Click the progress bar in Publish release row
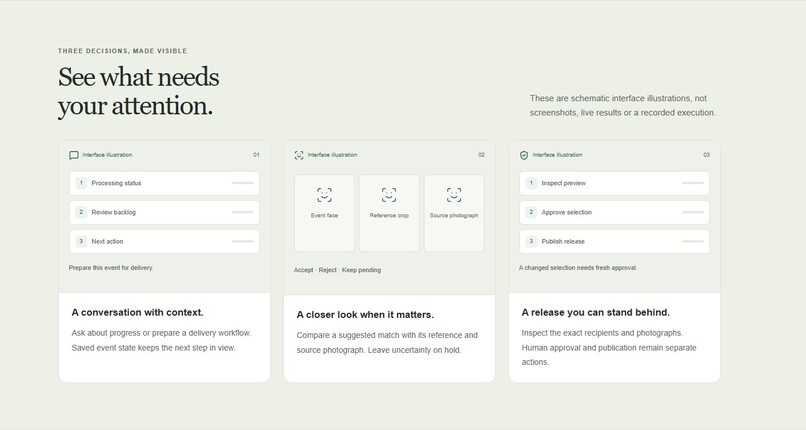Screen dimensions: 806x430 692,241
